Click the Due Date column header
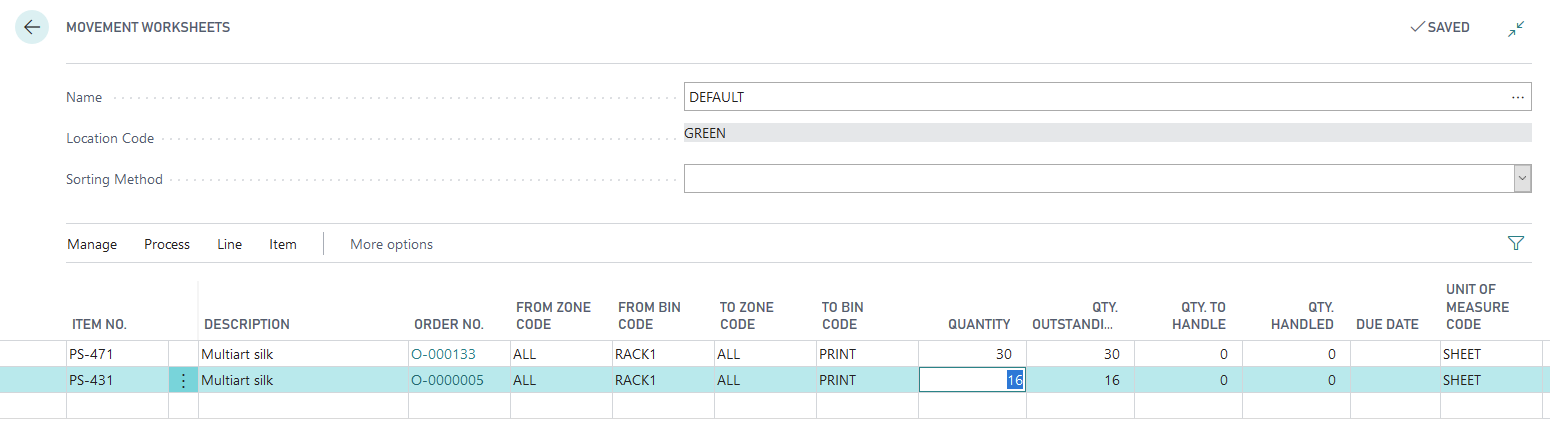The image size is (1550, 426). [x=1387, y=324]
